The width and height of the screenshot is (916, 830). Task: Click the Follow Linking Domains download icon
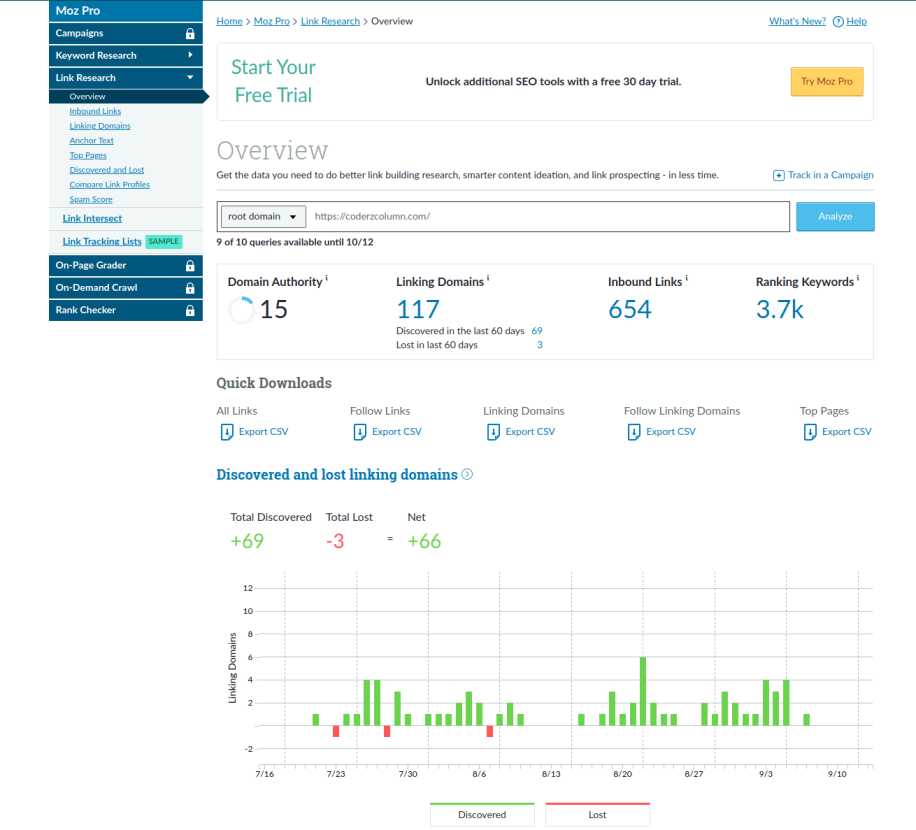[x=634, y=432]
